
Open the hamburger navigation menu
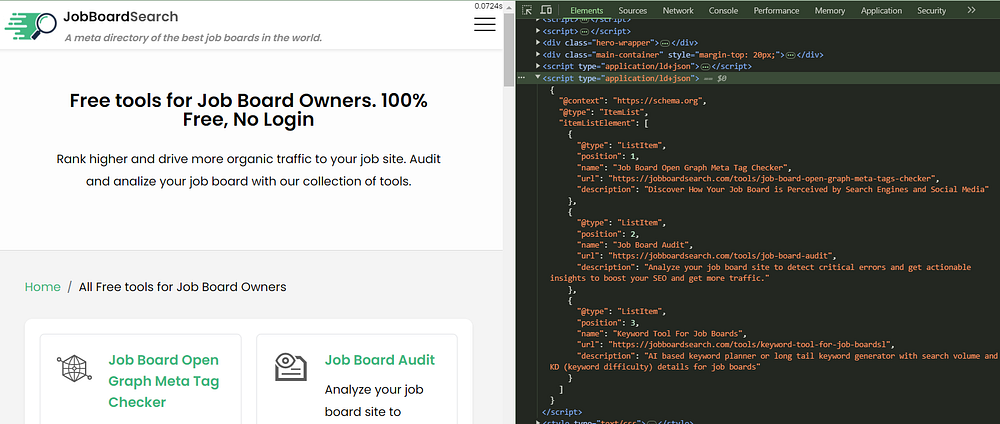point(485,24)
